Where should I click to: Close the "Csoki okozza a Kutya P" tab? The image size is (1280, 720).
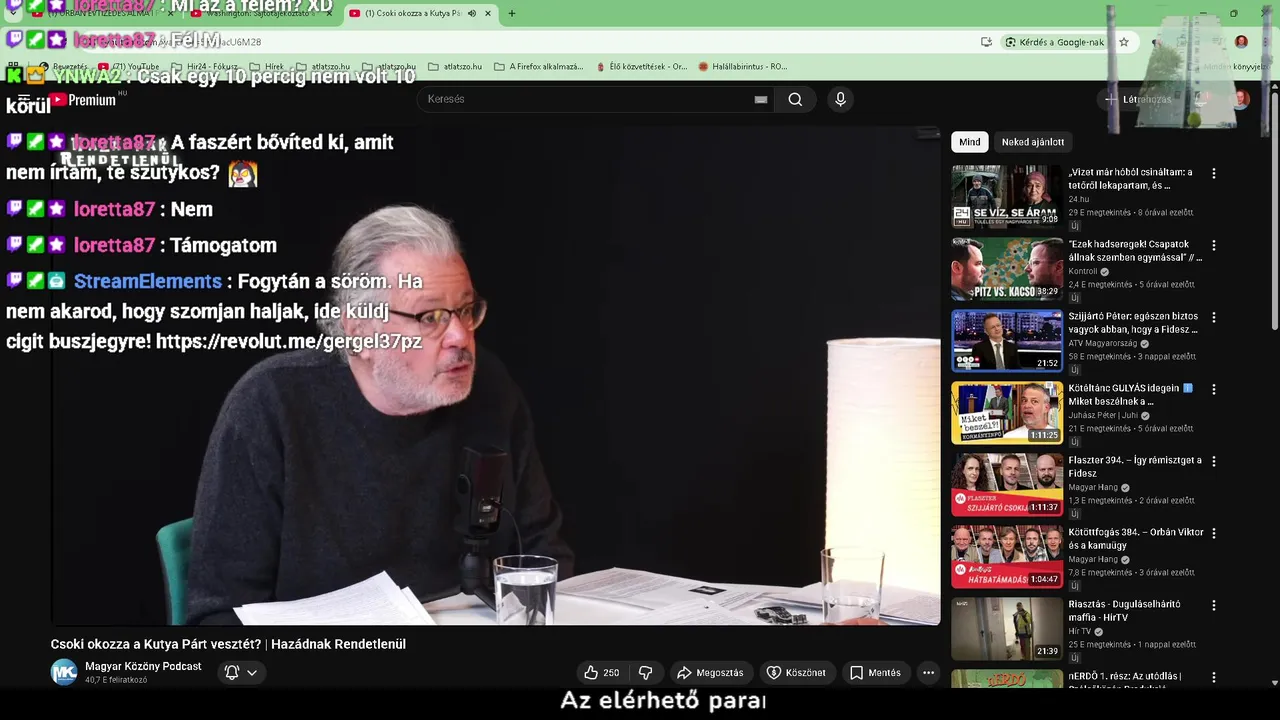488,14
